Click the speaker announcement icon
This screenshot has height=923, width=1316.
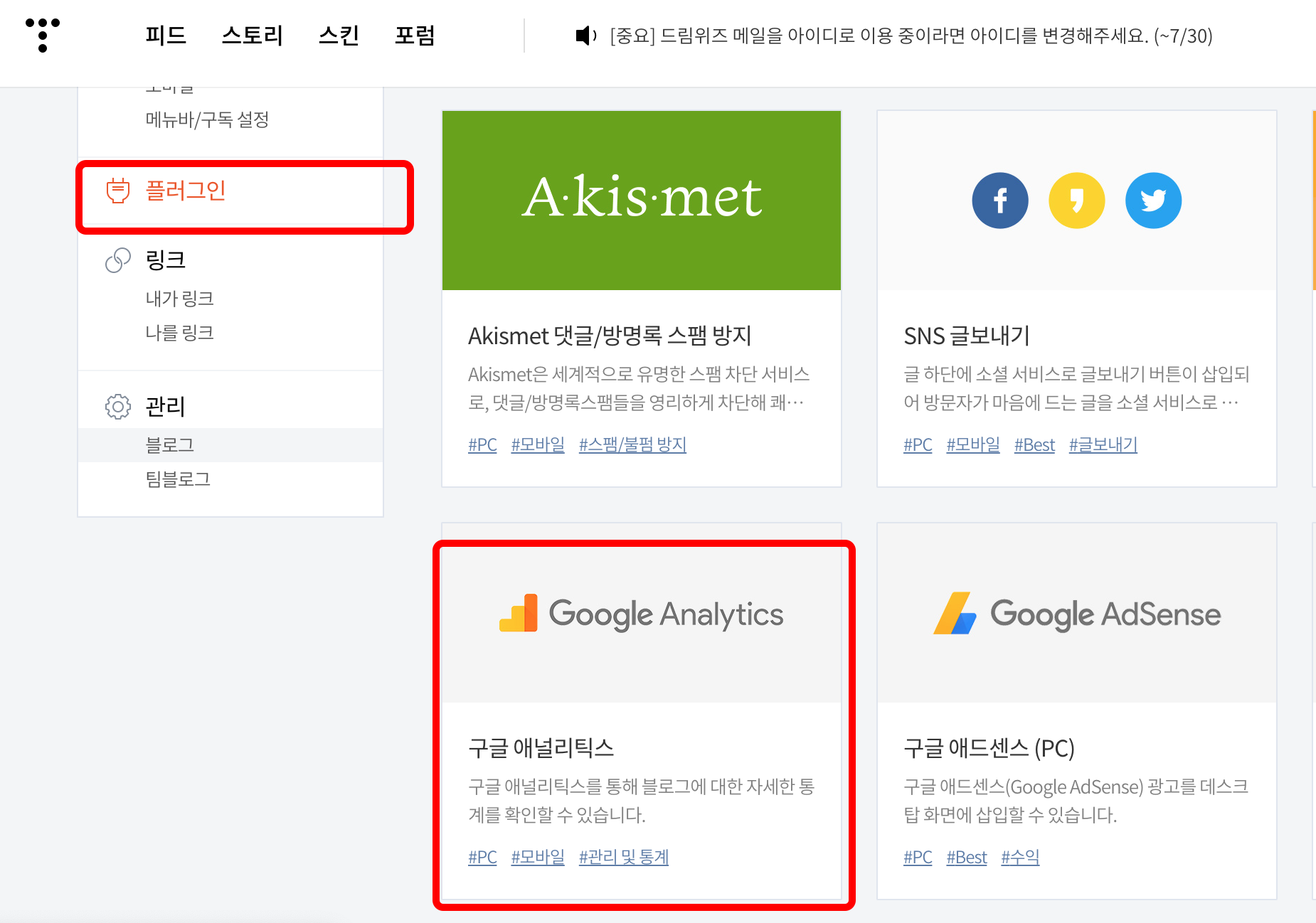[x=586, y=36]
